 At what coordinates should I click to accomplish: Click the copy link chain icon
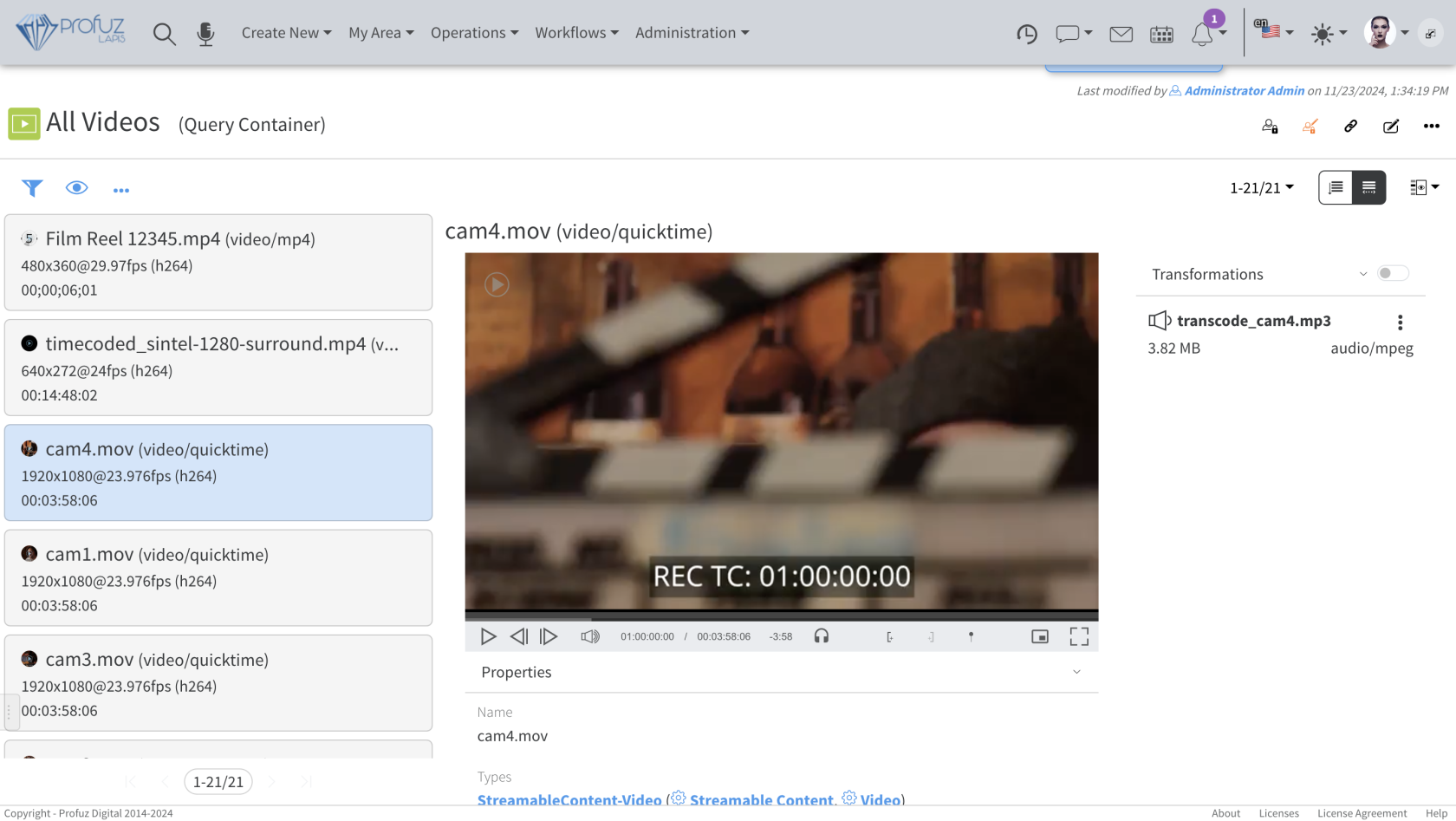(x=1350, y=127)
